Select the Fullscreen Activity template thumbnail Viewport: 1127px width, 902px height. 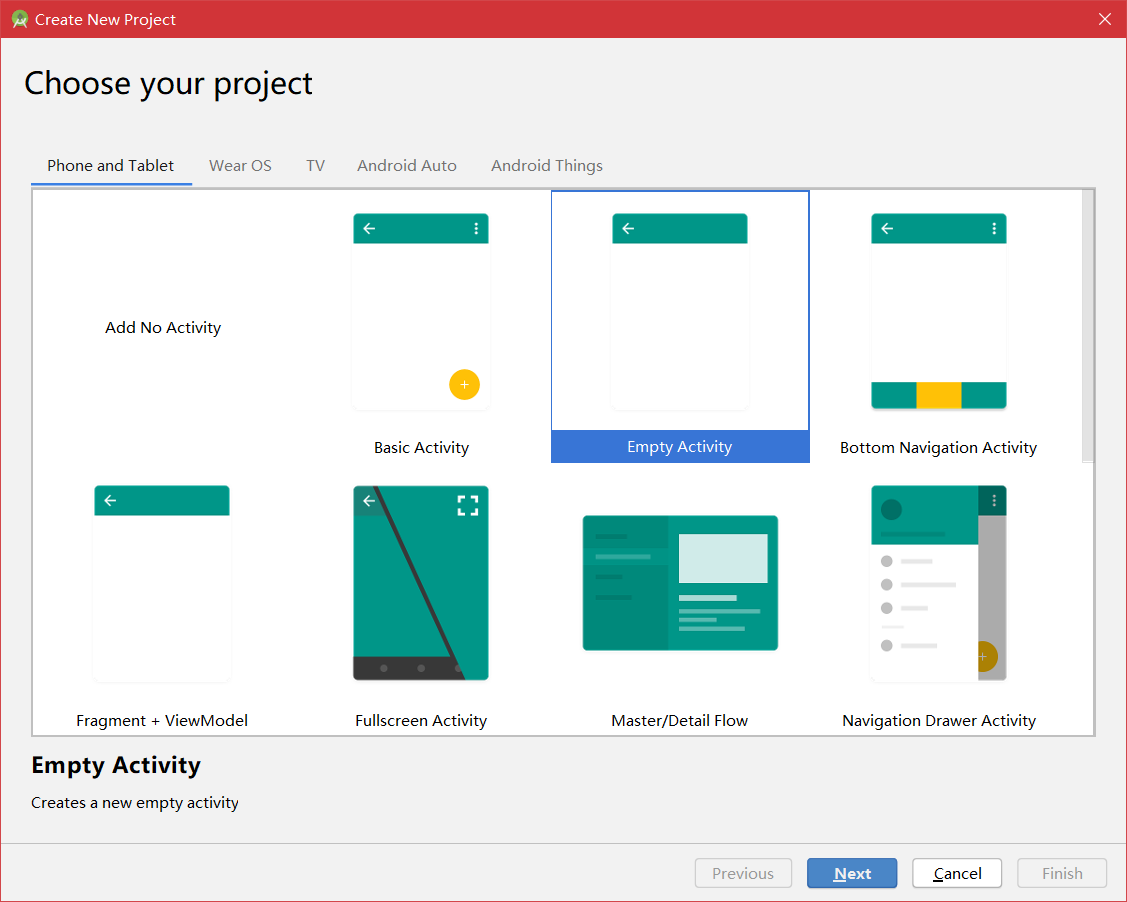(420, 583)
